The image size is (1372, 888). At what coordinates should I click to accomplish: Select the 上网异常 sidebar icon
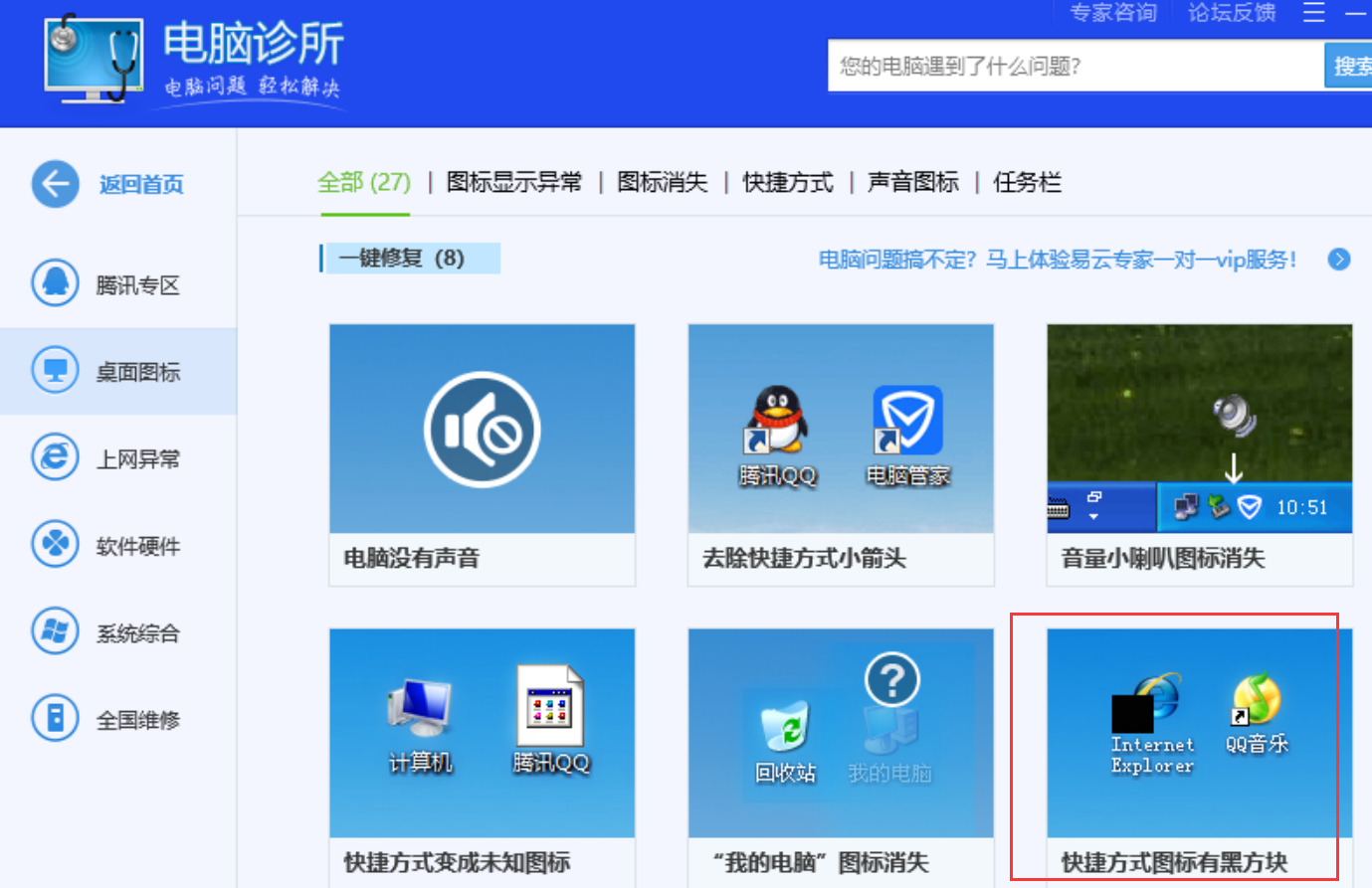(55, 456)
